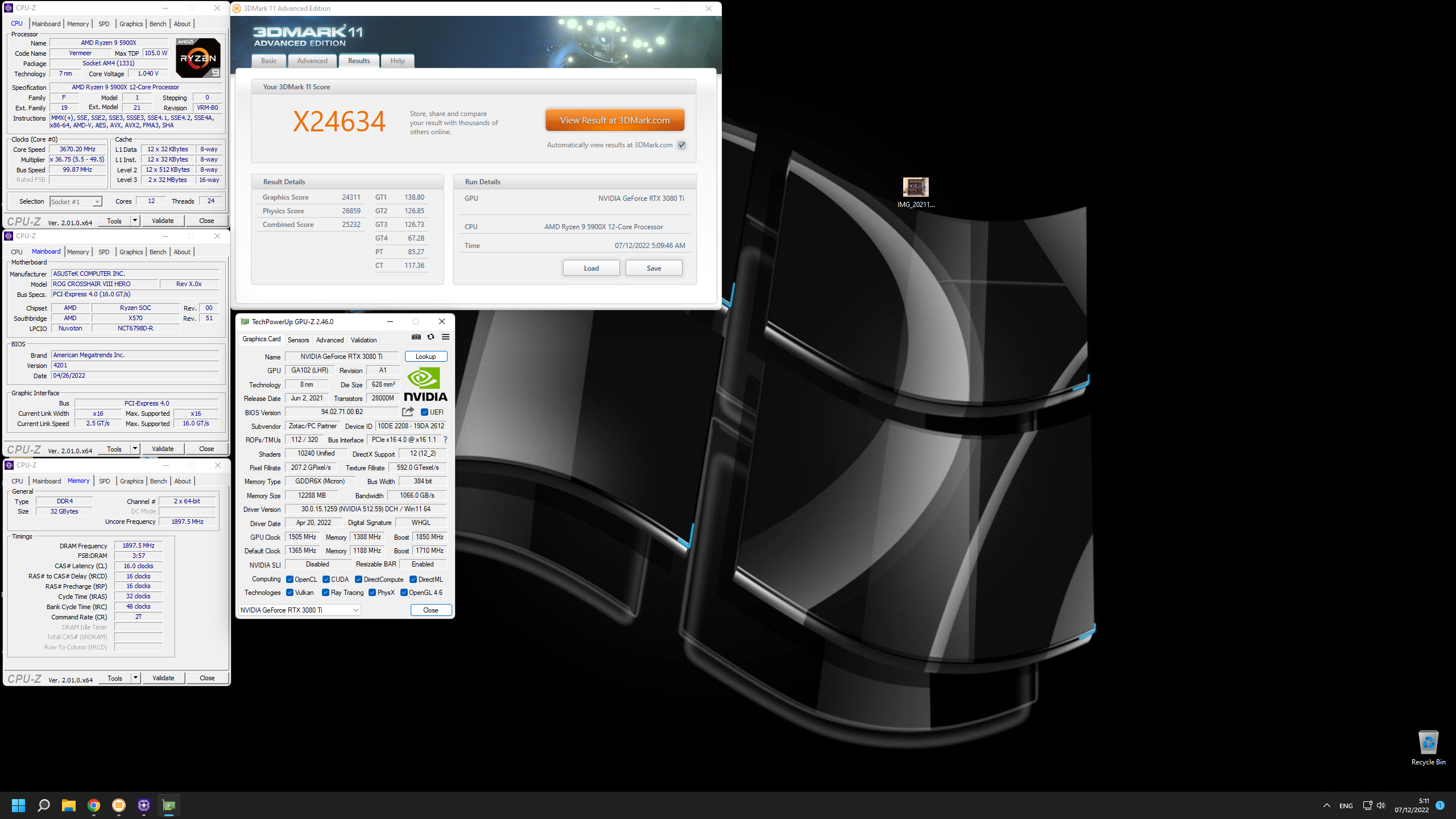Click the ENG language indicator
The width and height of the screenshot is (1456, 819).
click(1346, 805)
